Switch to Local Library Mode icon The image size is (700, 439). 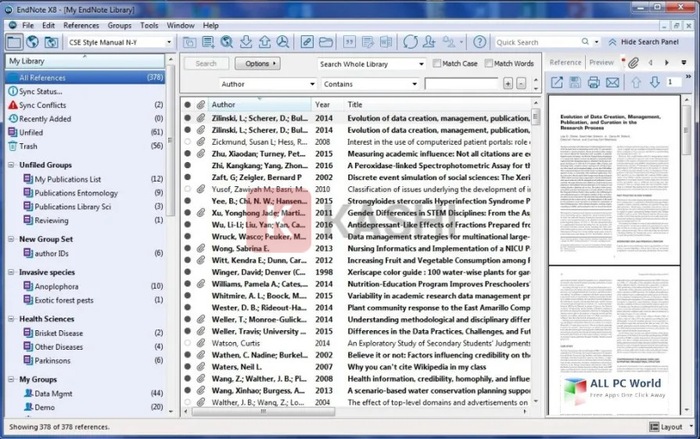click(14, 42)
